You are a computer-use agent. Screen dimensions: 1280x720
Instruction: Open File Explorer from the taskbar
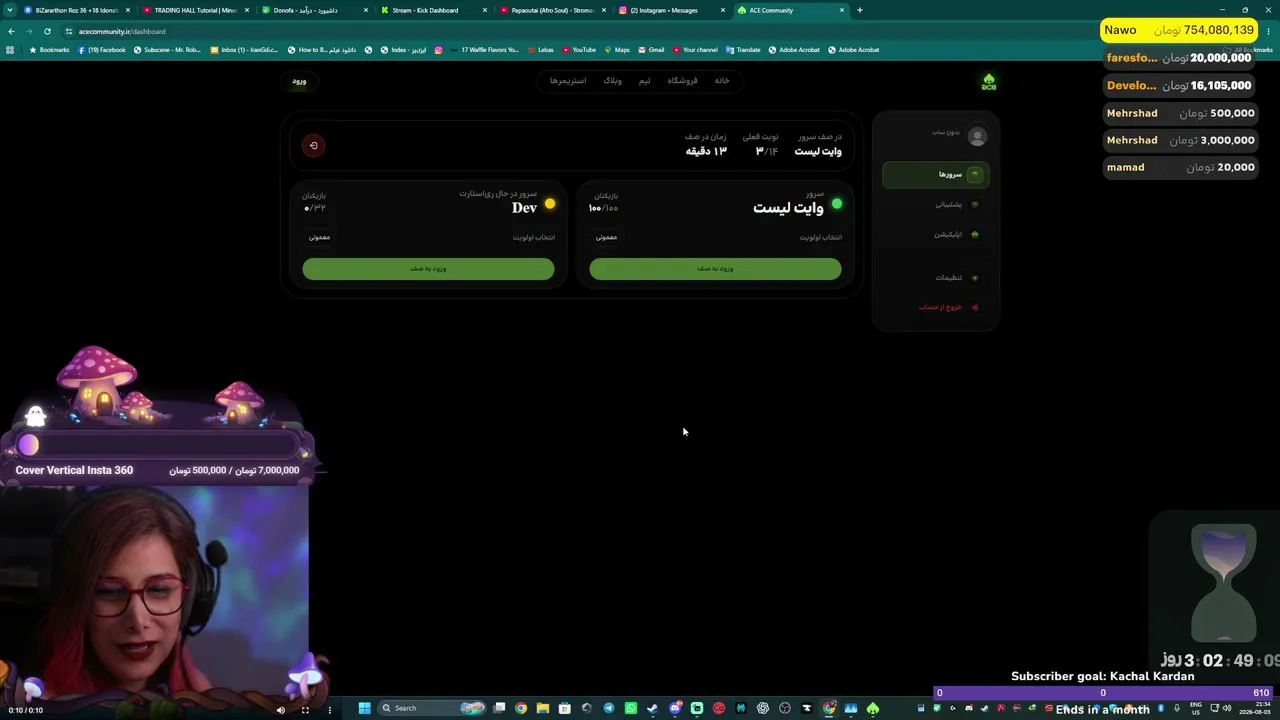point(543,709)
